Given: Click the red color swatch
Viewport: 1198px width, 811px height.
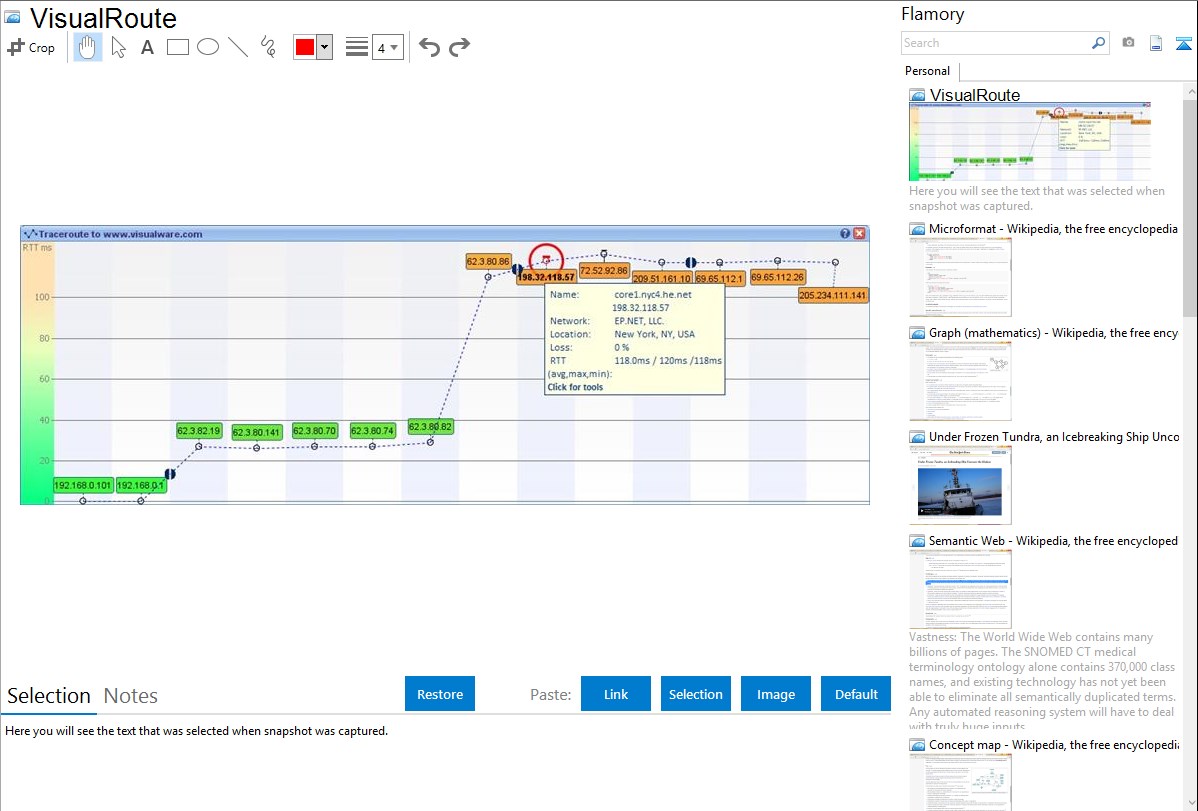Looking at the screenshot, I should [x=305, y=47].
